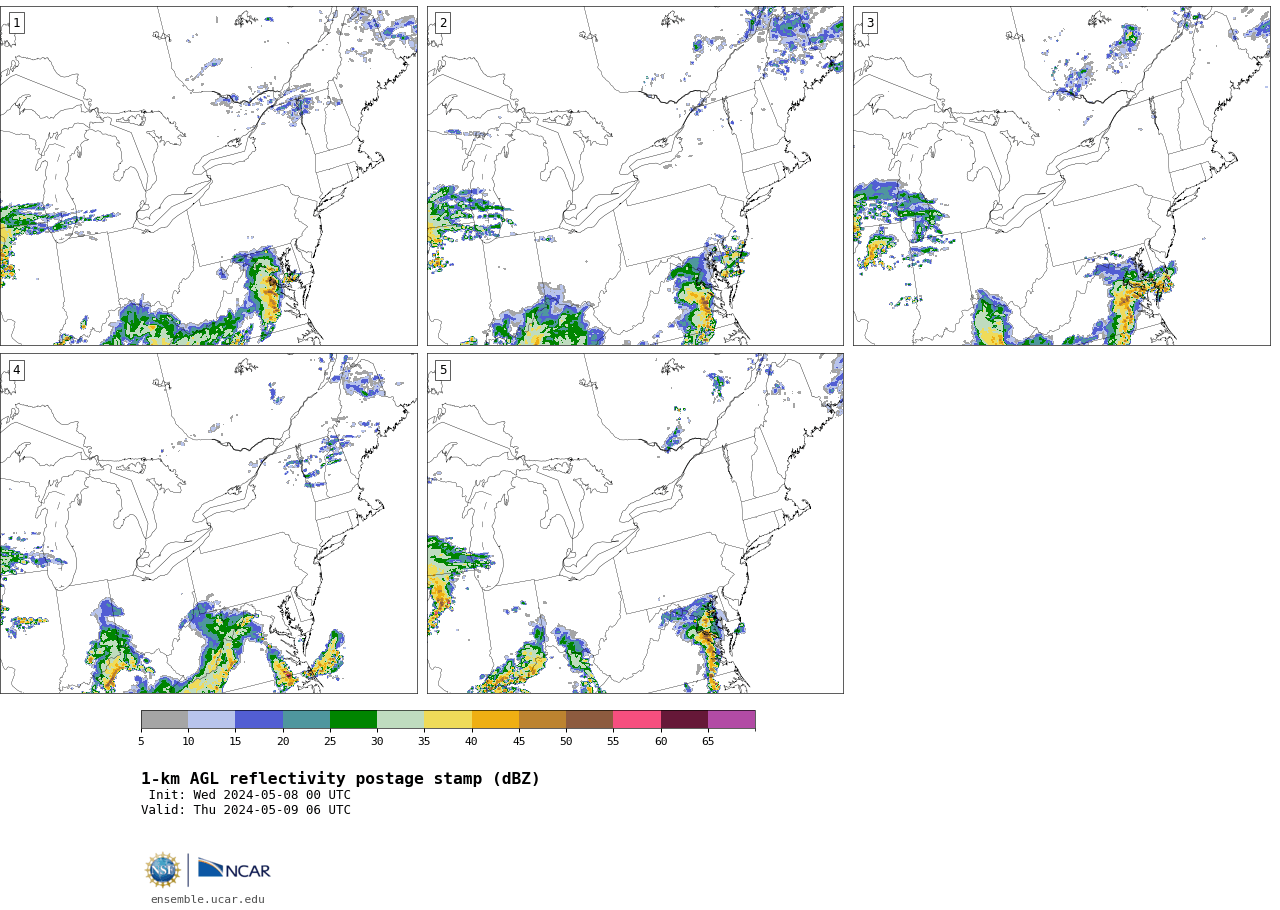Select the dark green 25-30 dBZ swatch
Viewport: 1280px width, 910px height.
pyautogui.click(x=353, y=720)
